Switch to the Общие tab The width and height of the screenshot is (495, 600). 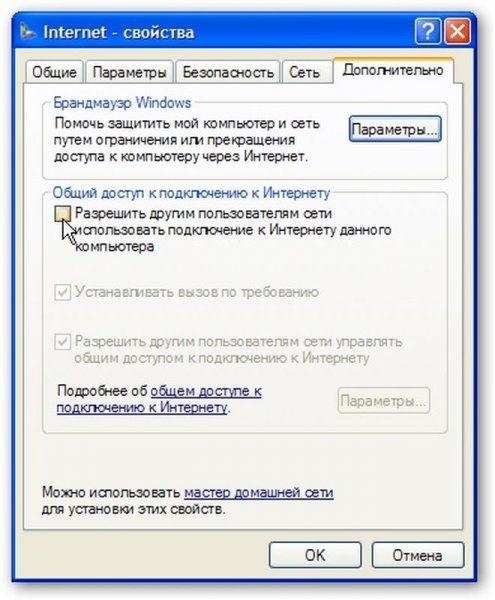pyautogui.click(x=54, y=72)
